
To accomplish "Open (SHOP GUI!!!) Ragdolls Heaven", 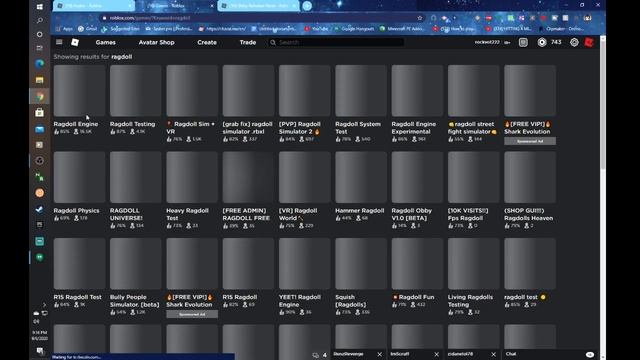I will (x=530, y=177).
